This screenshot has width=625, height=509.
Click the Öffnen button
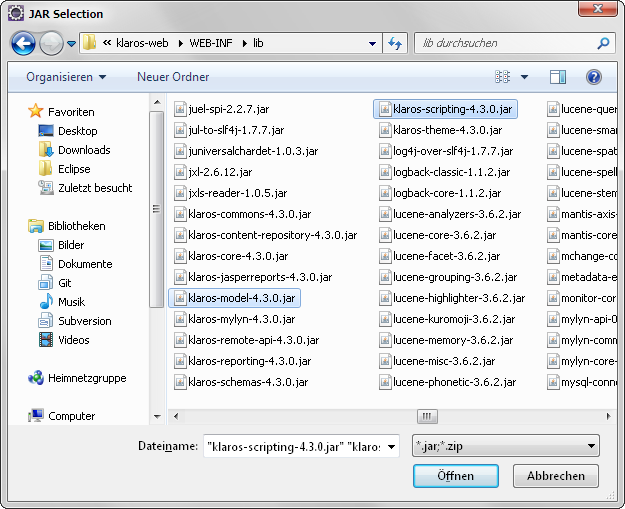(456, 476)
